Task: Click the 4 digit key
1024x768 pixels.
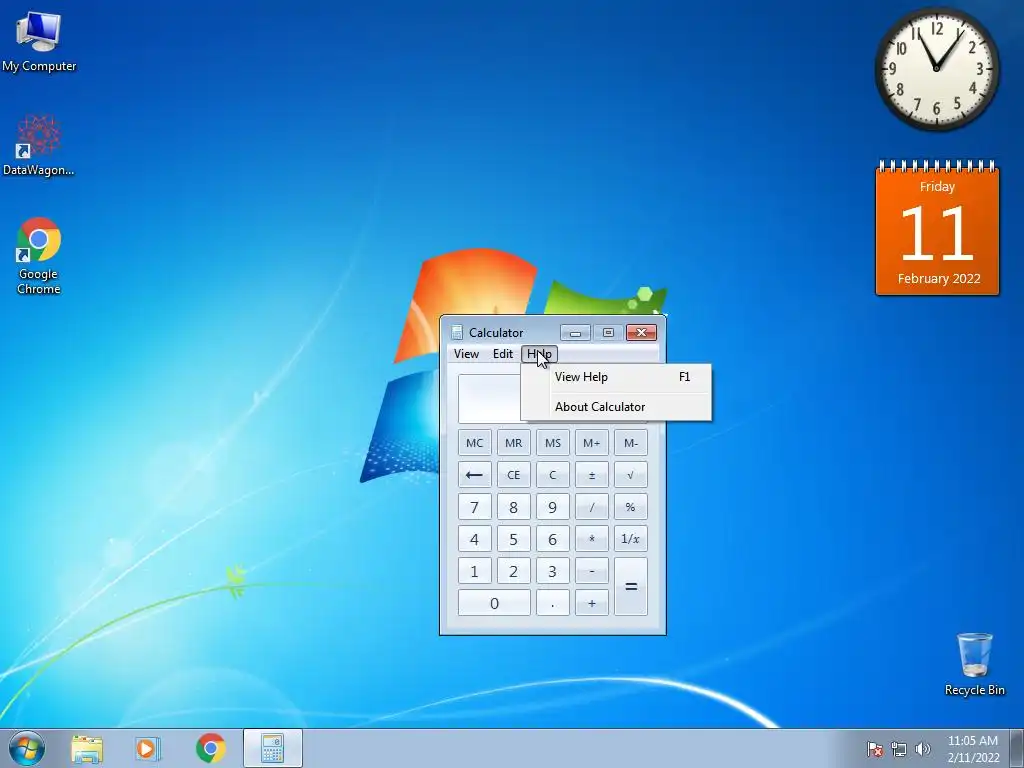Action: (x=474, y=539)
